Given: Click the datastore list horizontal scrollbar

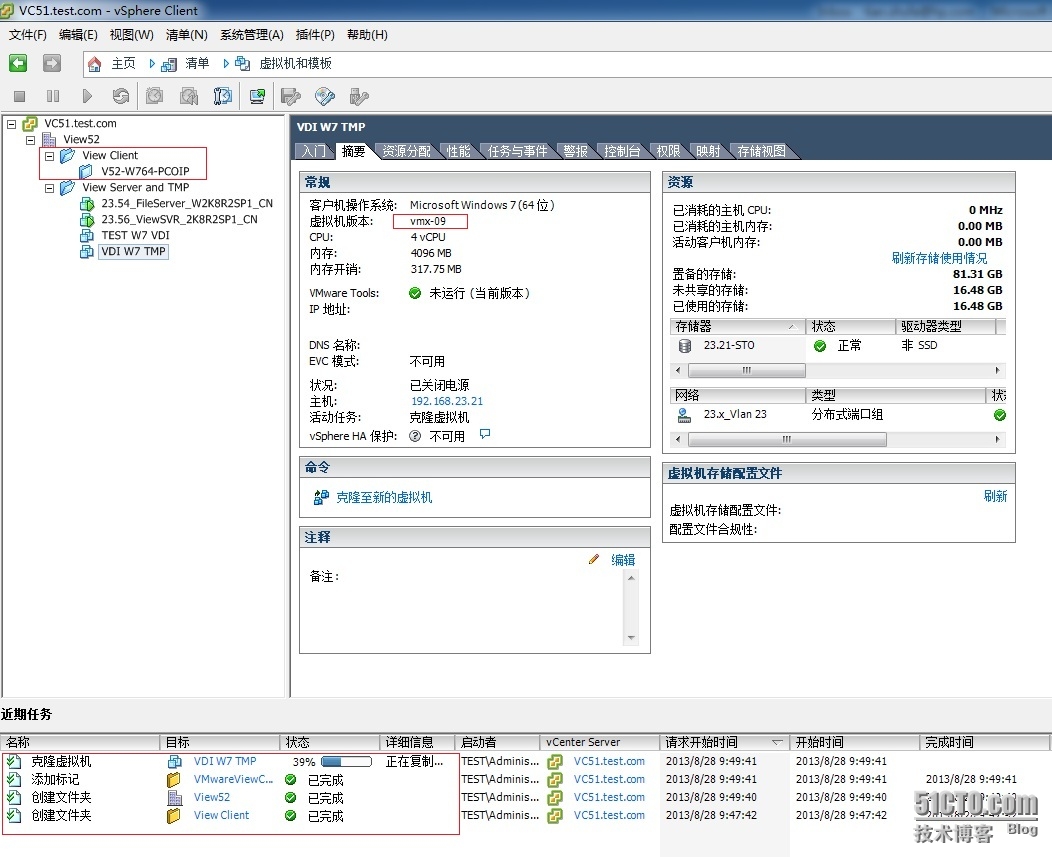Looking at the screenshot, I should pos(747,370).
